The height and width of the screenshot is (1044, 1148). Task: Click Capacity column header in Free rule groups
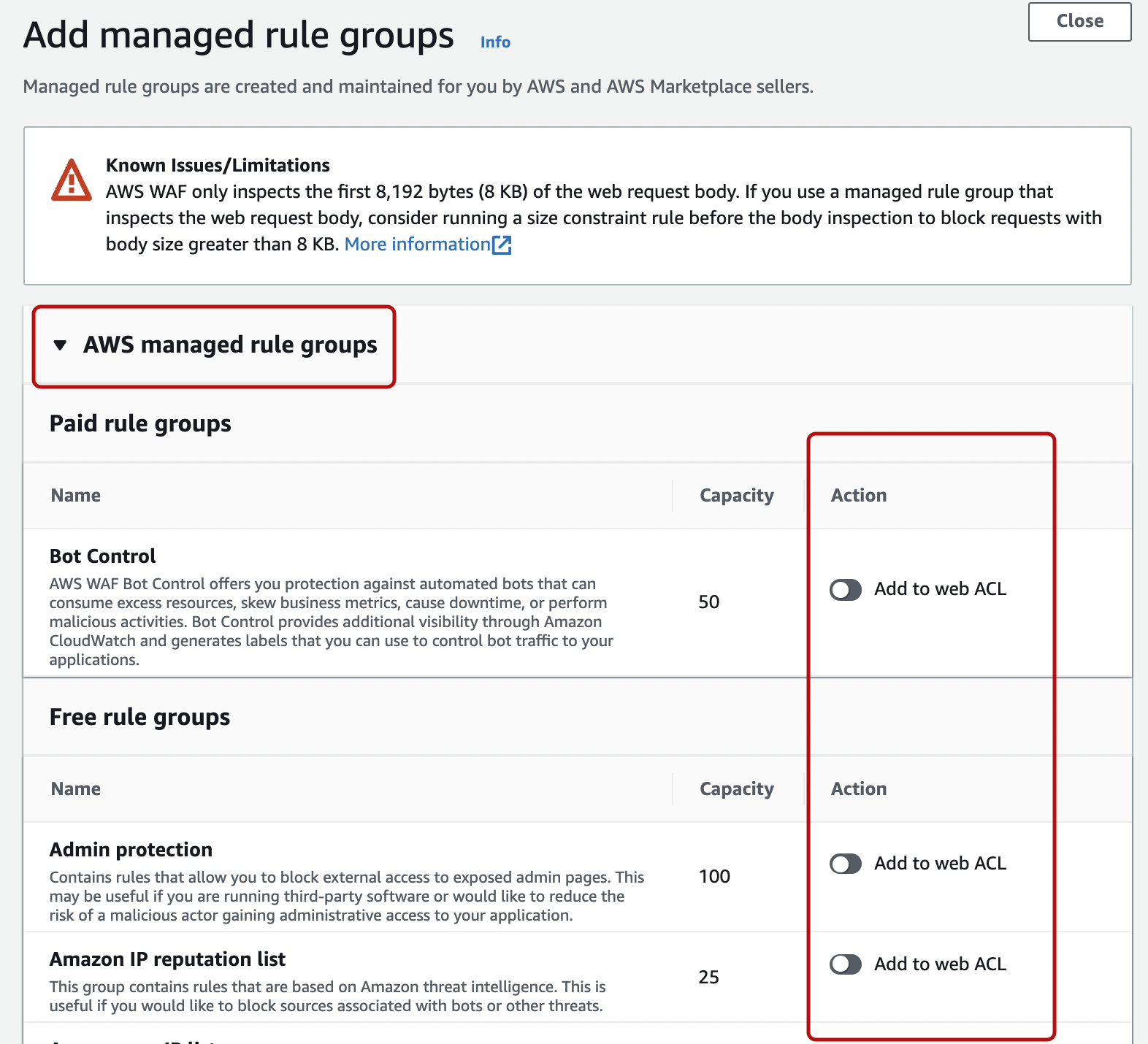click(x=737, y=789)
